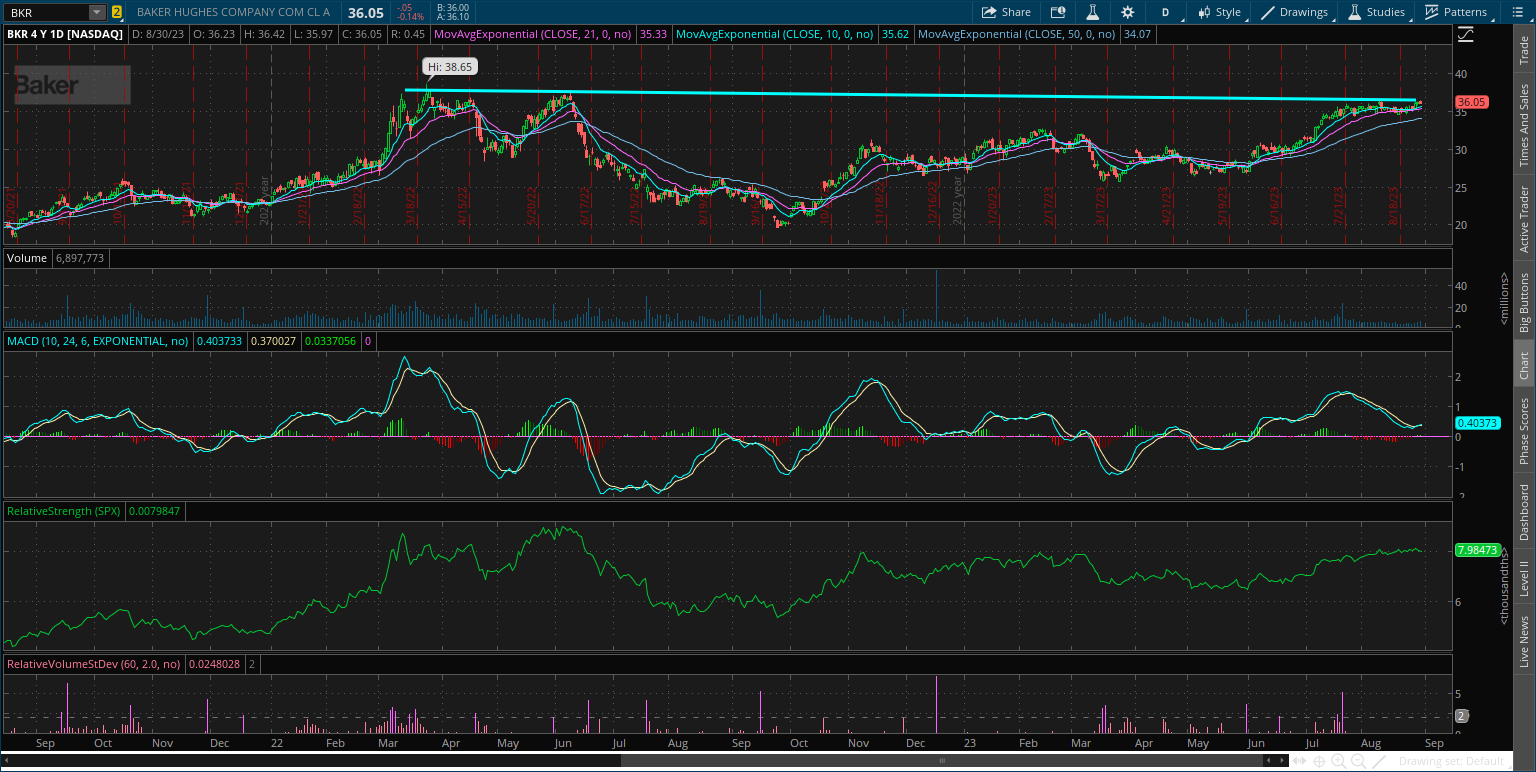Click the 6,897,773 volume value
1536x772 pixels.
pos(80,258)
